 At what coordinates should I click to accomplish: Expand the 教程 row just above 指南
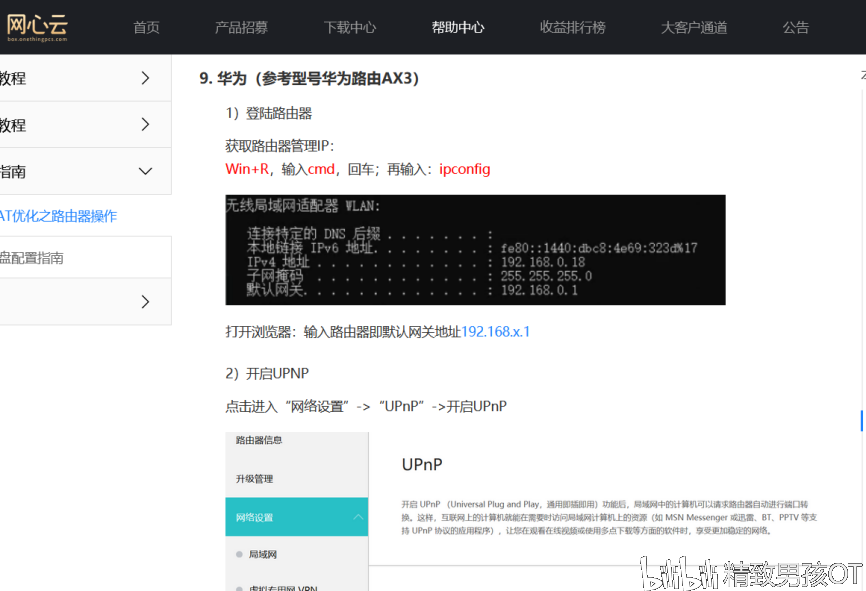tap(145, 124)
